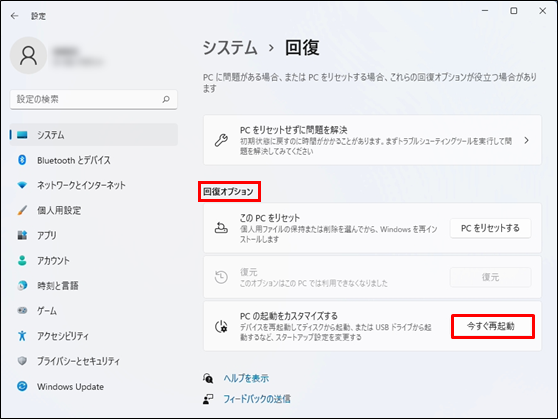
Task: Click the privacy shield icon
Action: (x=22, y=361)
